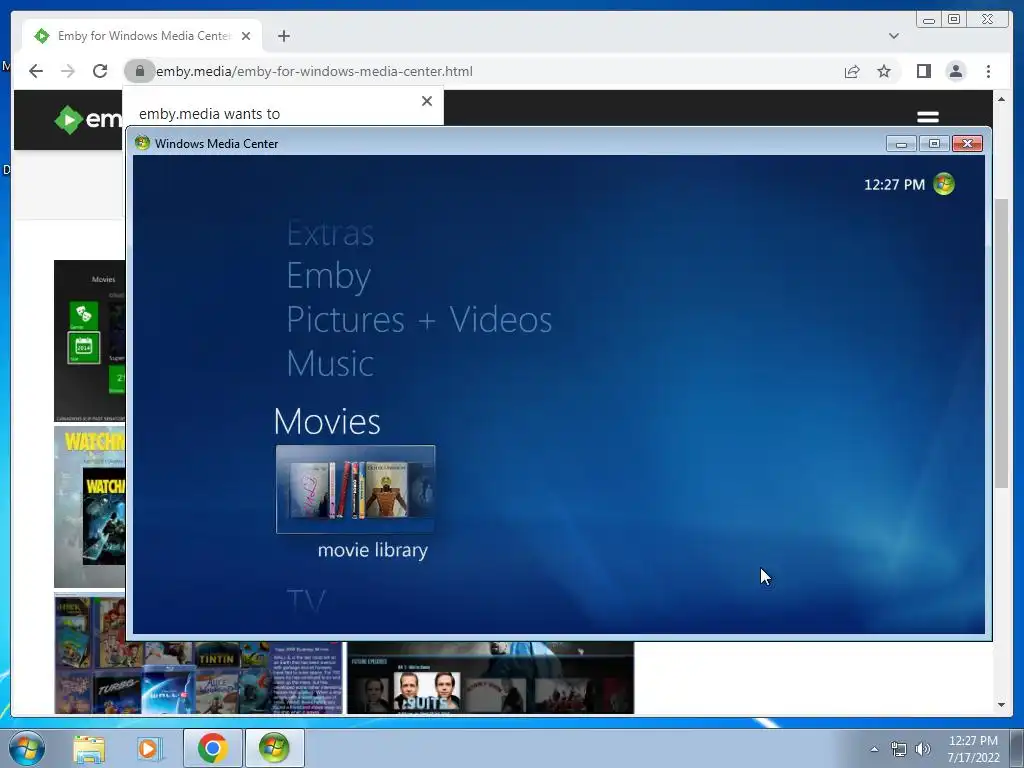Close the Windows Media Center window

coord(968,144)
